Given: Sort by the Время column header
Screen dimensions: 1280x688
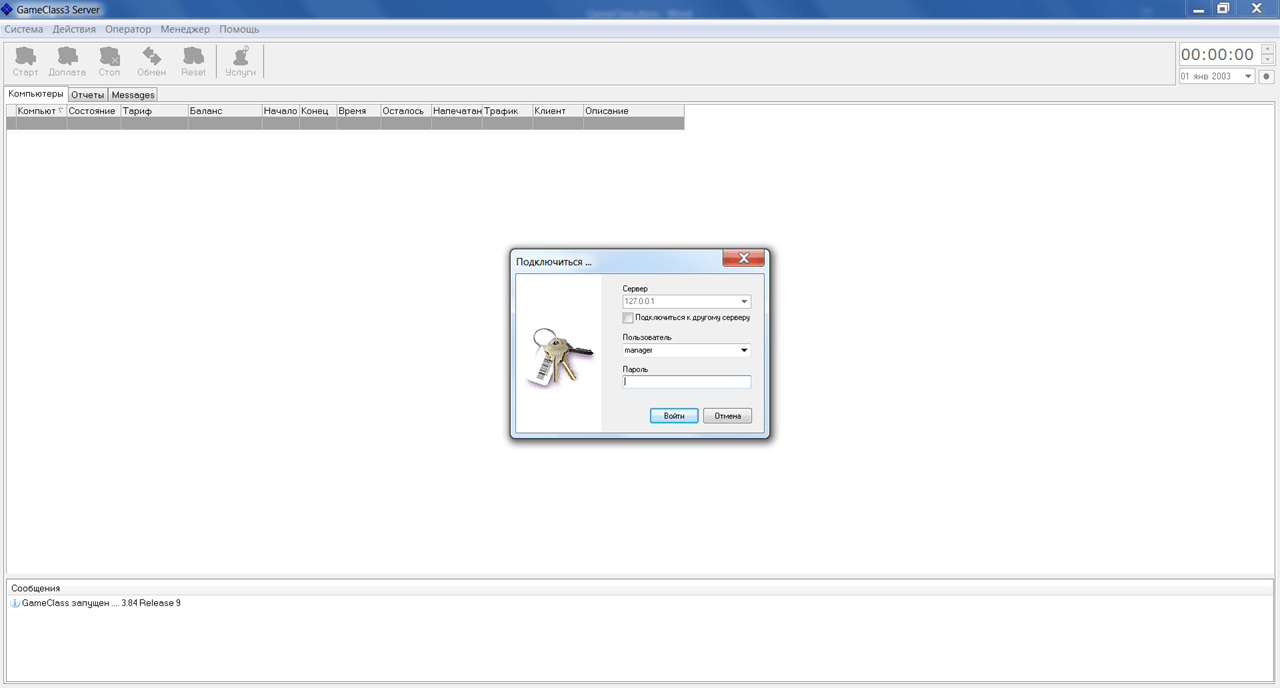Looking at the screenshot, I should (359, 111).
